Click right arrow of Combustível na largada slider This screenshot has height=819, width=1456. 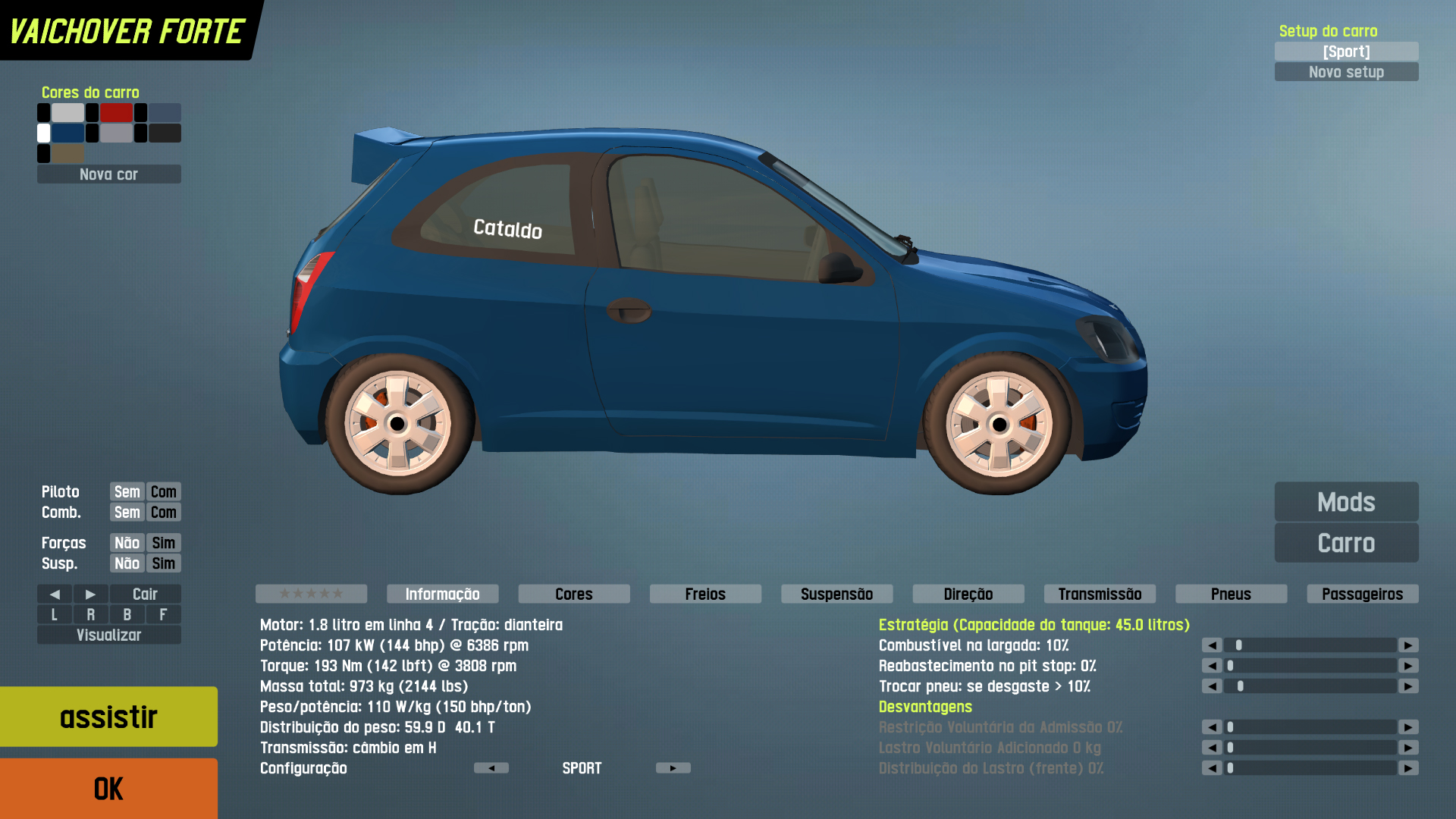(1408, 645)
